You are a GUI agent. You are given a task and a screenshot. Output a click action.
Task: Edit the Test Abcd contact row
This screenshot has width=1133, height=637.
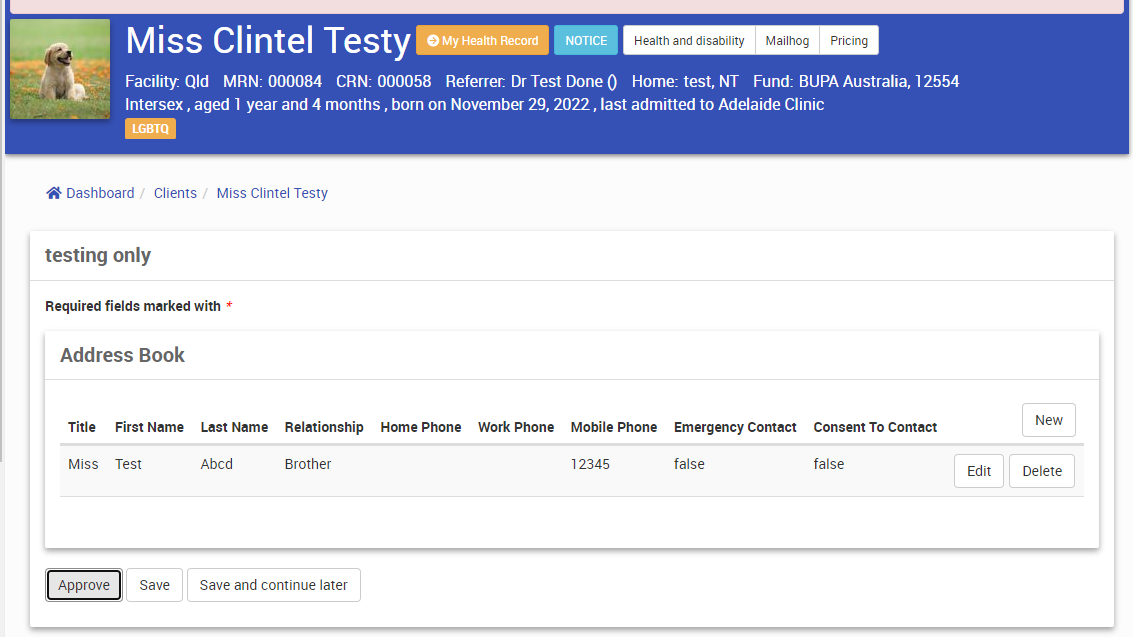tap(979, 471)
